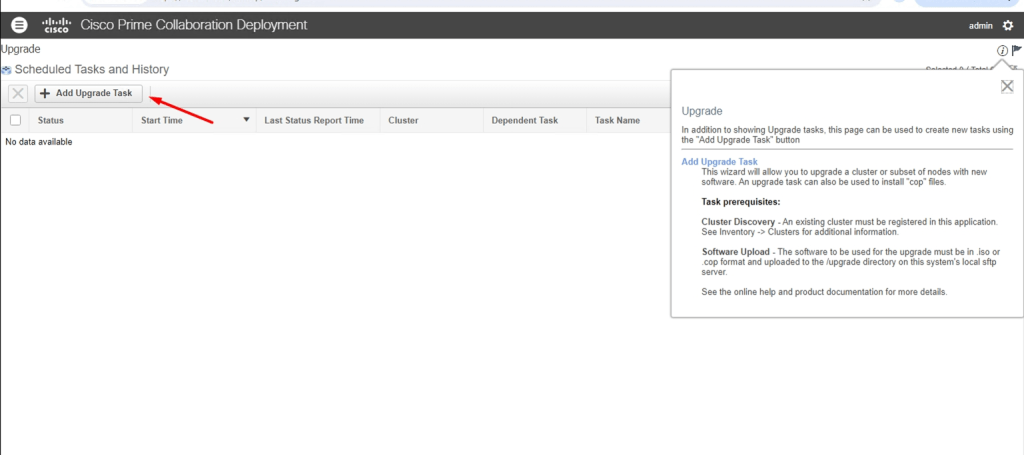
Task: Open the hamburger navigation menu
Action: [x=20, y=25]
